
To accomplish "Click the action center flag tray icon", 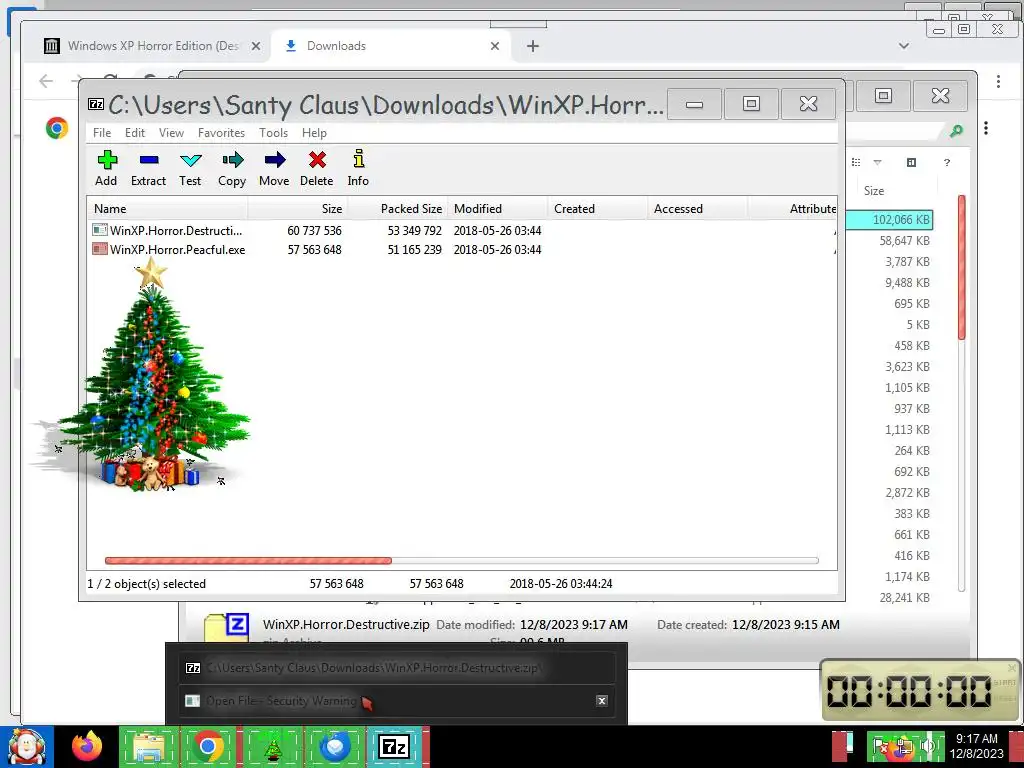I will coord(880,746).
